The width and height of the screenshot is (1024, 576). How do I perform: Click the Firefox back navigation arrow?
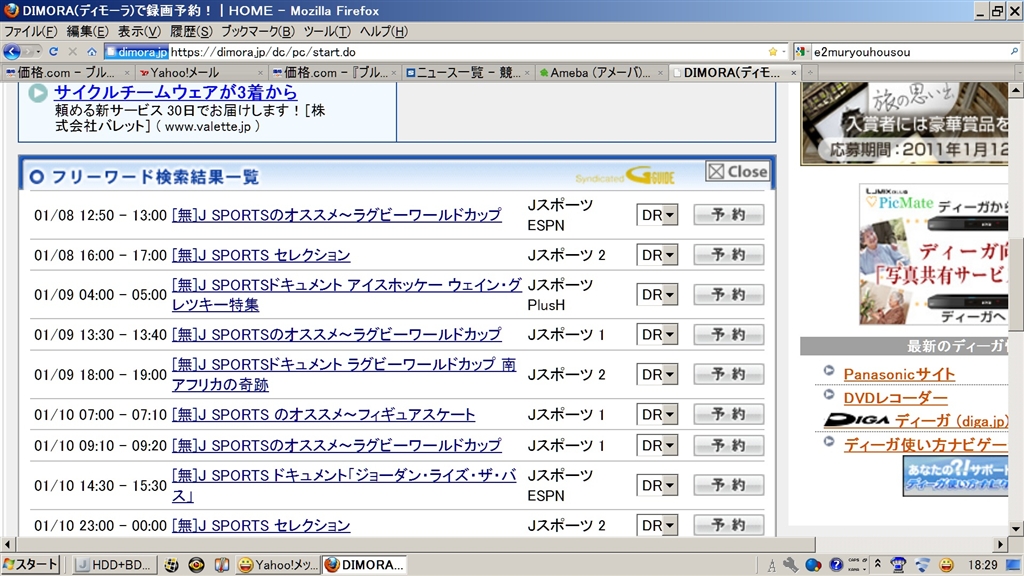click(x=12, y=52)
